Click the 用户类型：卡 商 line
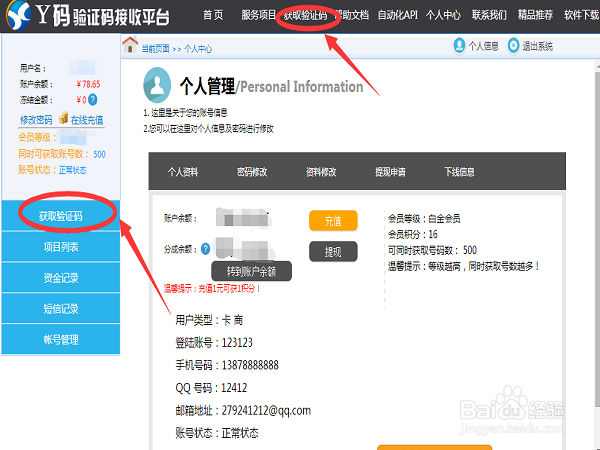 point(209,320)
